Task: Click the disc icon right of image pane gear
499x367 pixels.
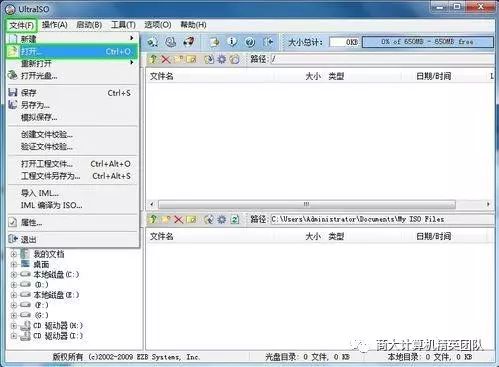Action: point(235,59)
